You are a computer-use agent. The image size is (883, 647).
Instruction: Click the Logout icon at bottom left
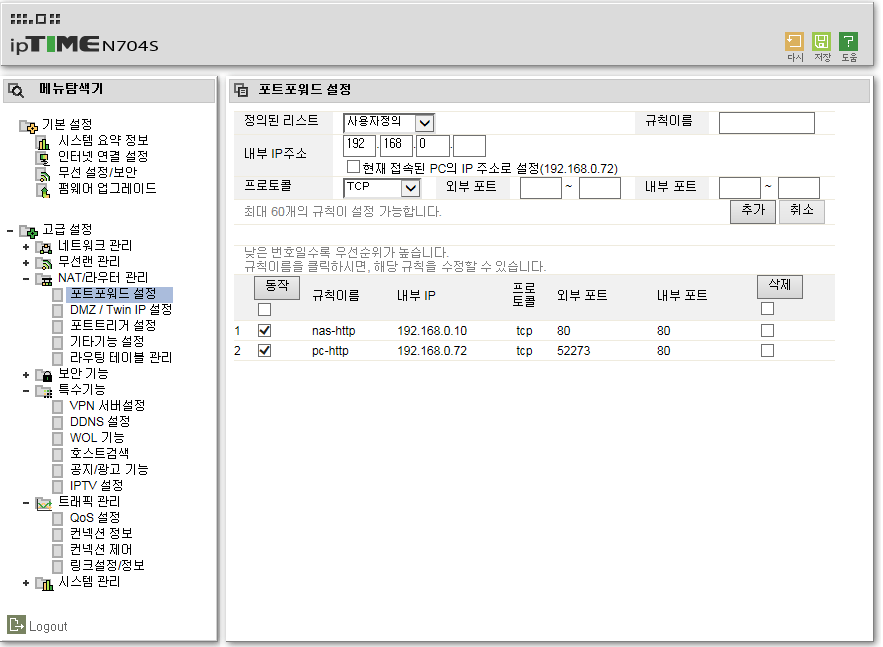click(x=16, y=624)
